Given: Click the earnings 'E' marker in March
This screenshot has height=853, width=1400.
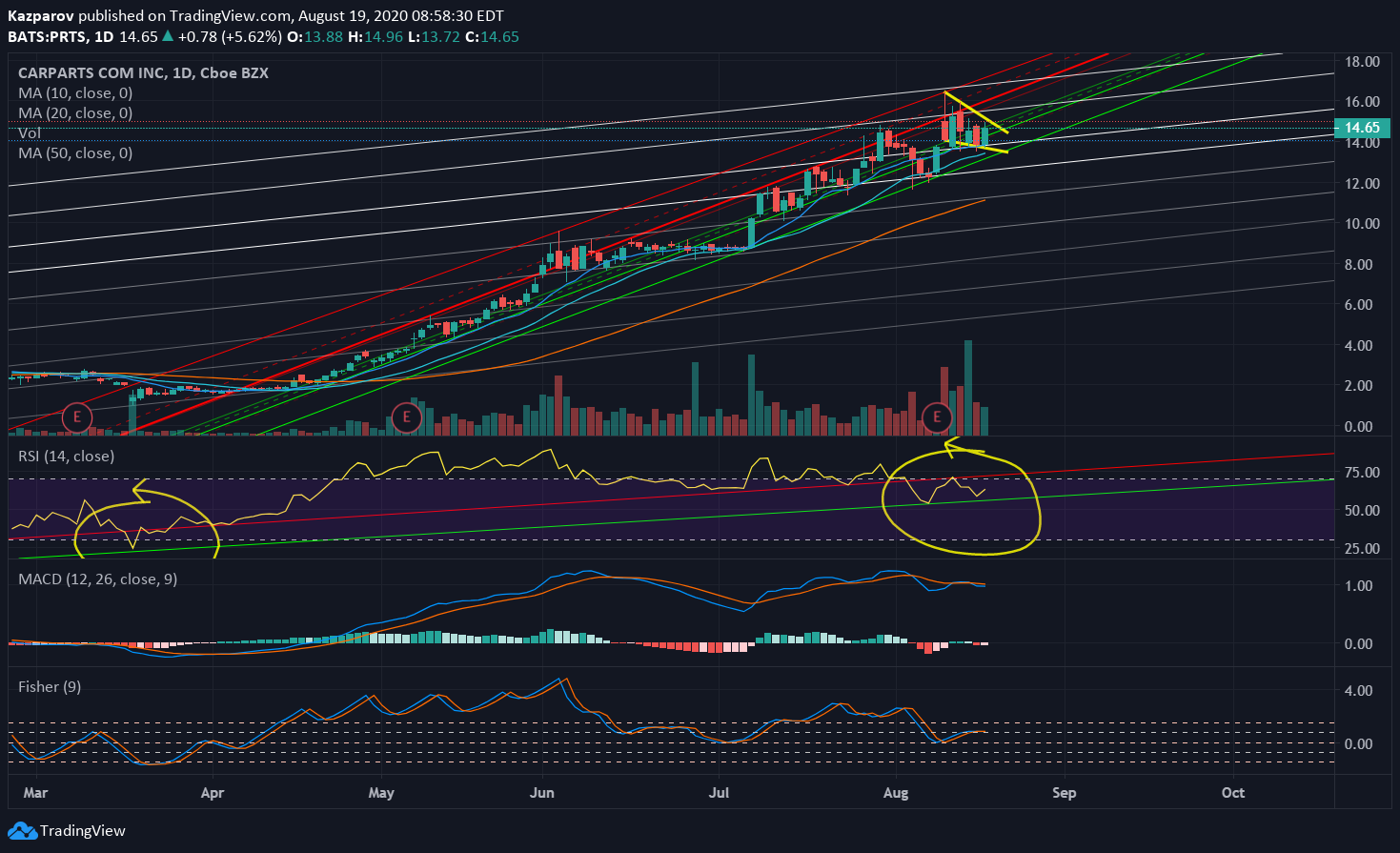Looking at the screenshot, I should [76, 416].
